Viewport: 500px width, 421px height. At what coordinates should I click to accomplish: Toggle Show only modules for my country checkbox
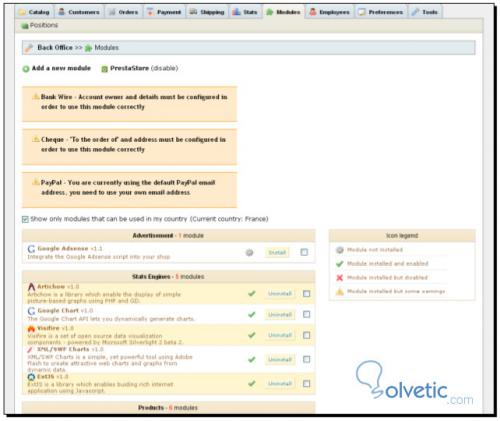pyautogui.click(x=25, y=219)
